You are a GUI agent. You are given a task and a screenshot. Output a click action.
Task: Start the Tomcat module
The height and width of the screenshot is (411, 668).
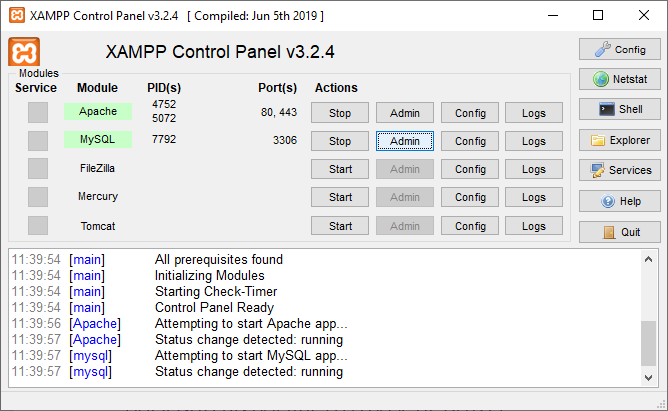(x=340, y=226)
